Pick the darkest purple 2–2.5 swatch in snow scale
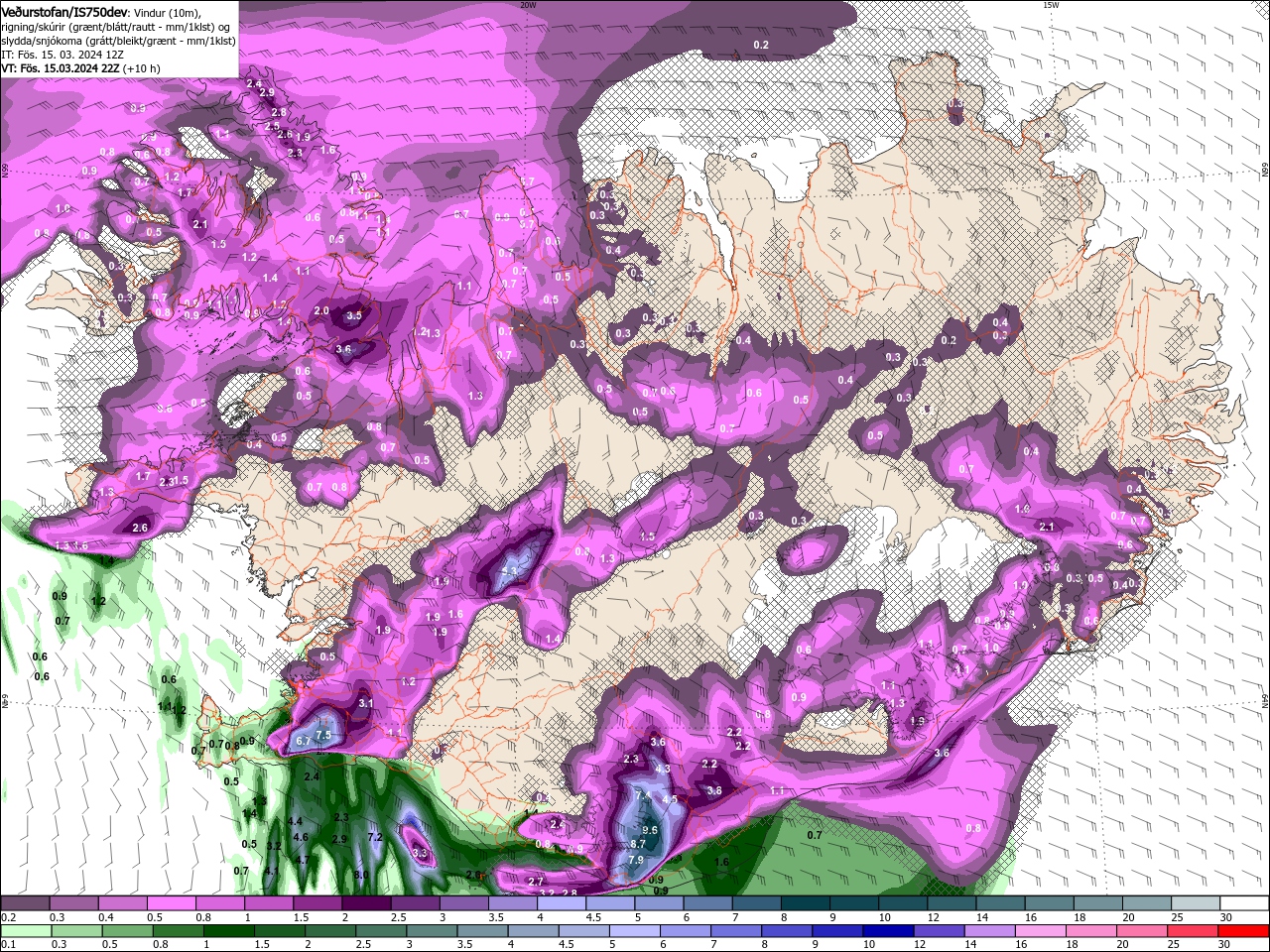Image resolution: width=1270 pixels, height=952 pixels. click(x=366, y=902)
